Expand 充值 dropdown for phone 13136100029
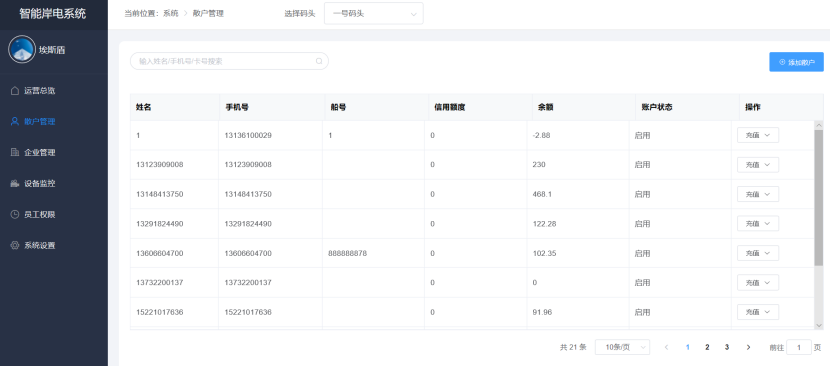Image resolution: width=832 pixels, height=366 pixels. coord(758,135)
